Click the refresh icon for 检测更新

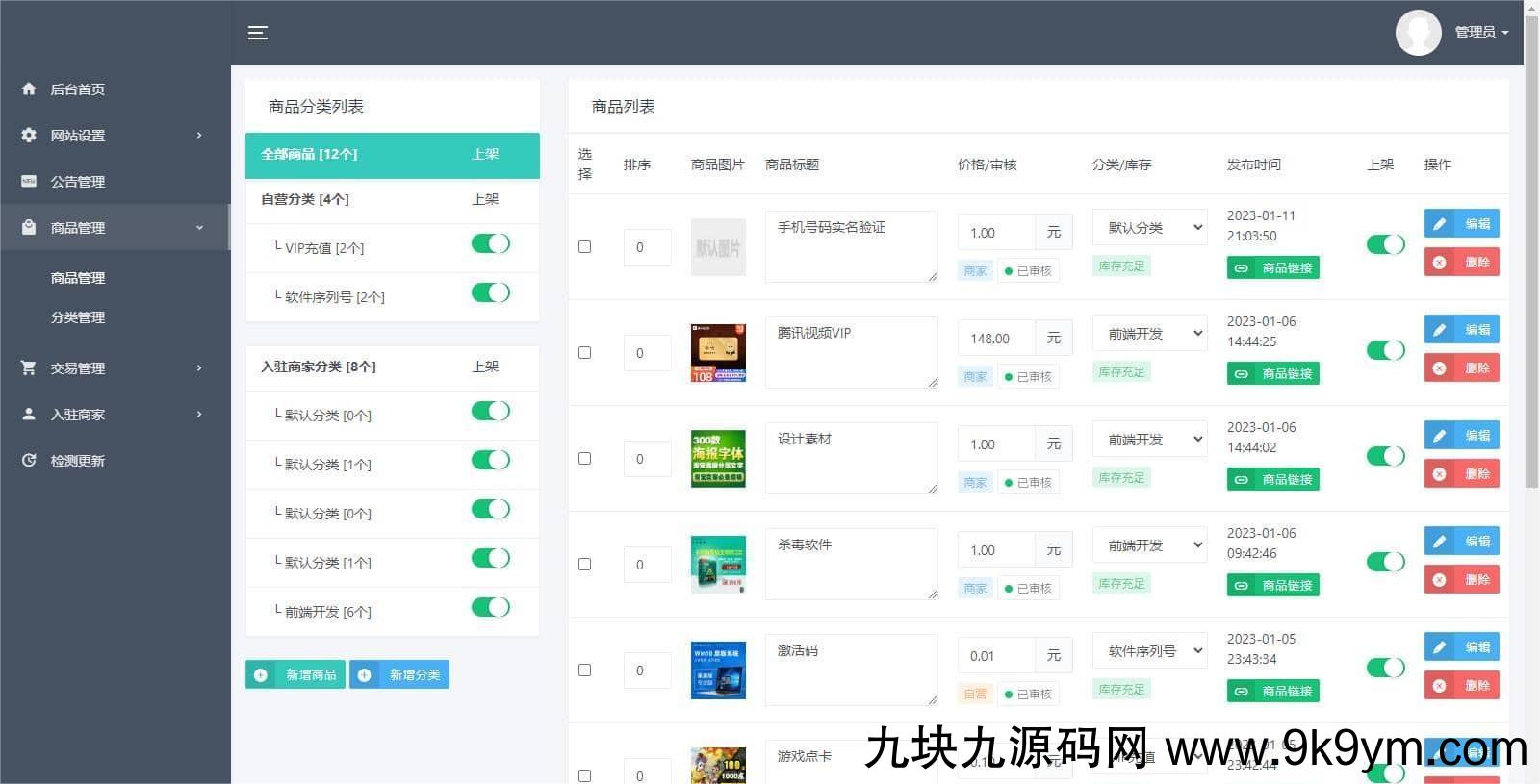point(29,460)
